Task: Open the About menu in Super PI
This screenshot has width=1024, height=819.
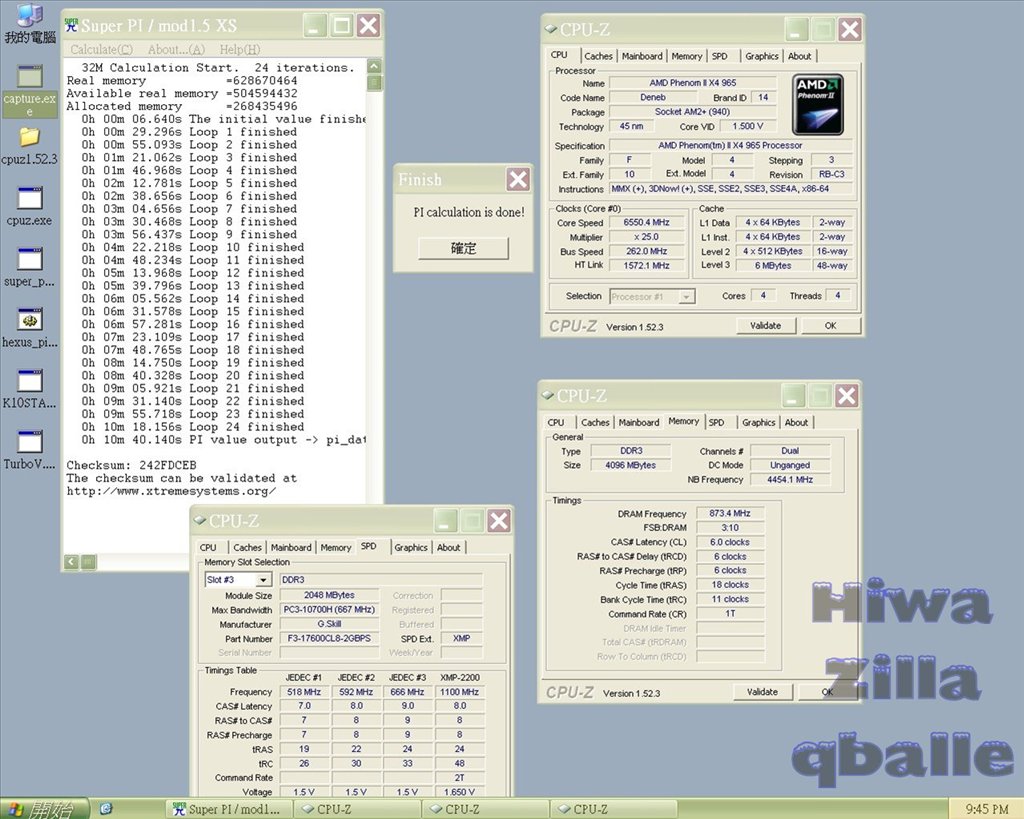Action: 176,50
